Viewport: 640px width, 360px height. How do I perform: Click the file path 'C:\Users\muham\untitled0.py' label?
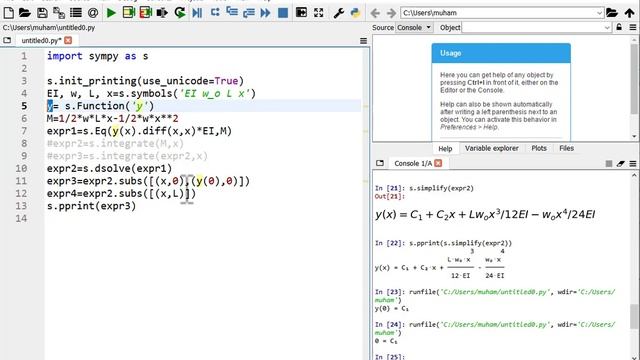(49, 28)
